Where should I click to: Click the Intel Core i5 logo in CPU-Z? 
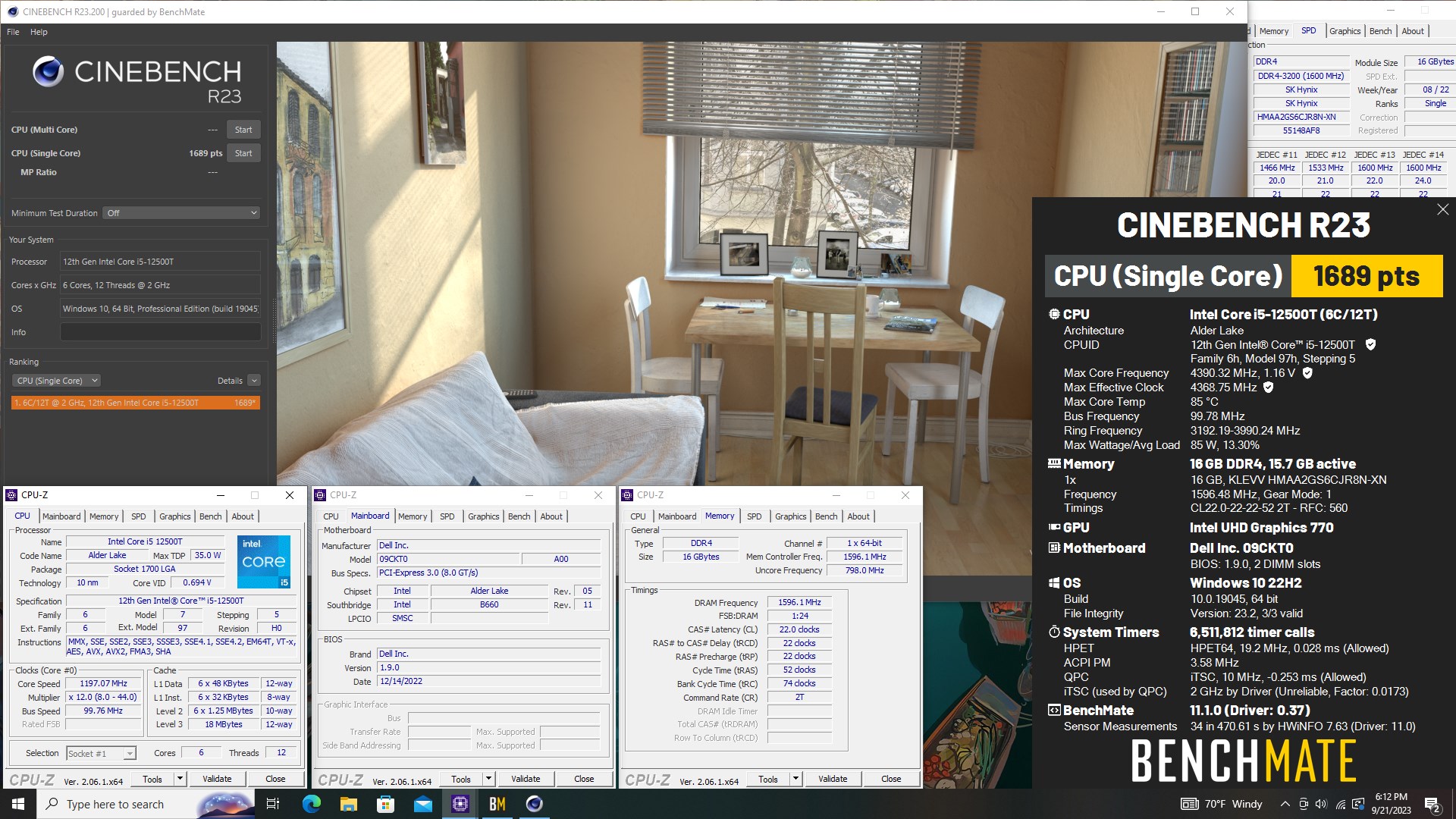coord(263,562)
